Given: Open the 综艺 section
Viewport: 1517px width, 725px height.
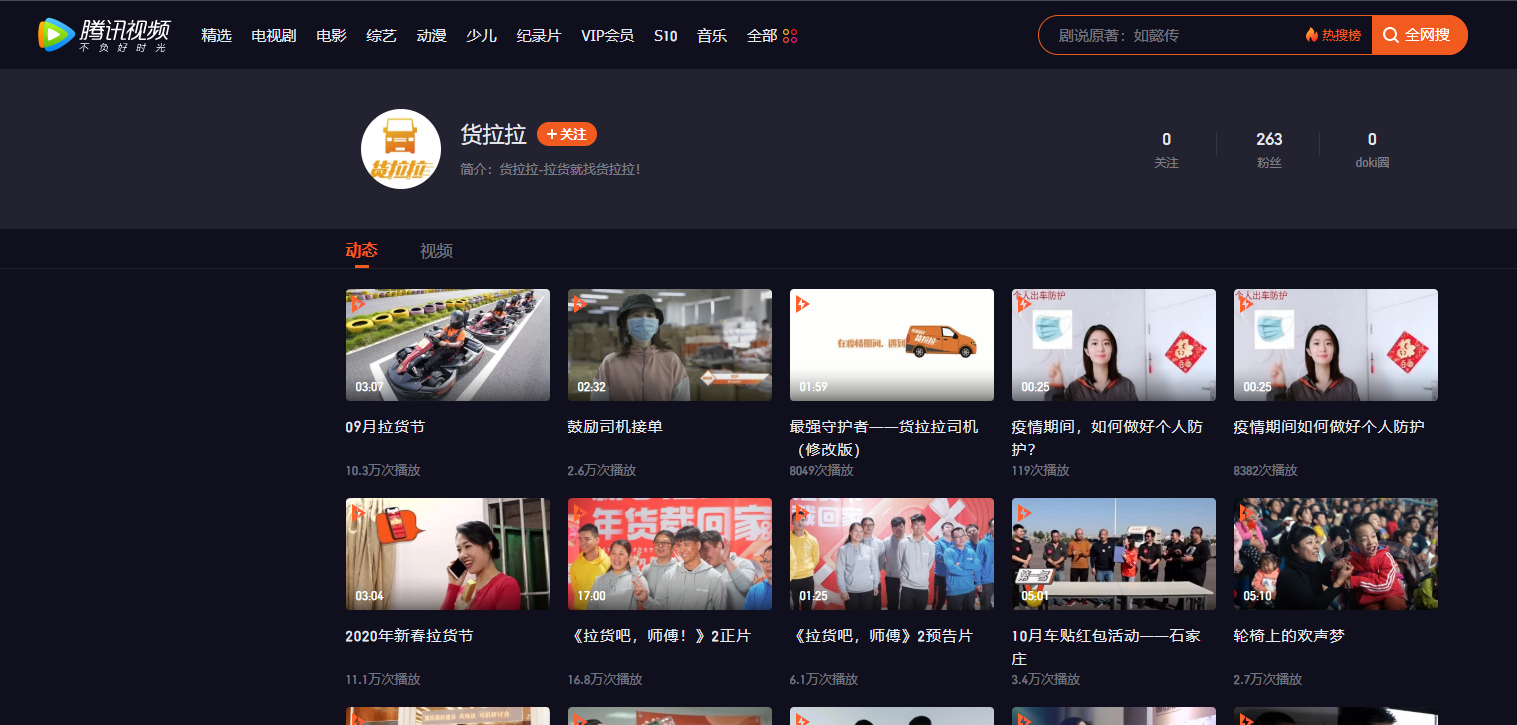Looking at the screenshot, I should [x=381, y=34].
